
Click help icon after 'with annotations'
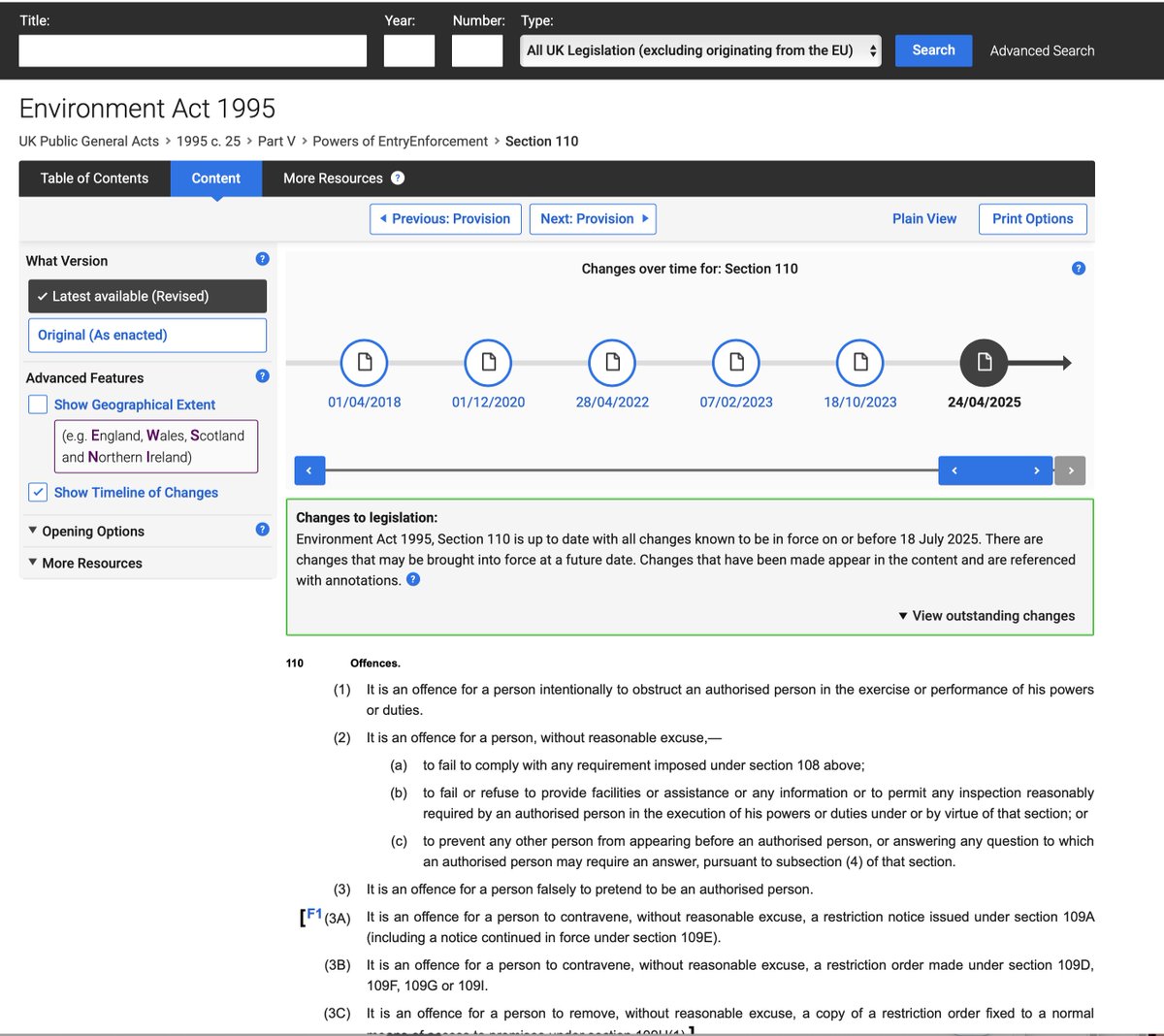413,579
